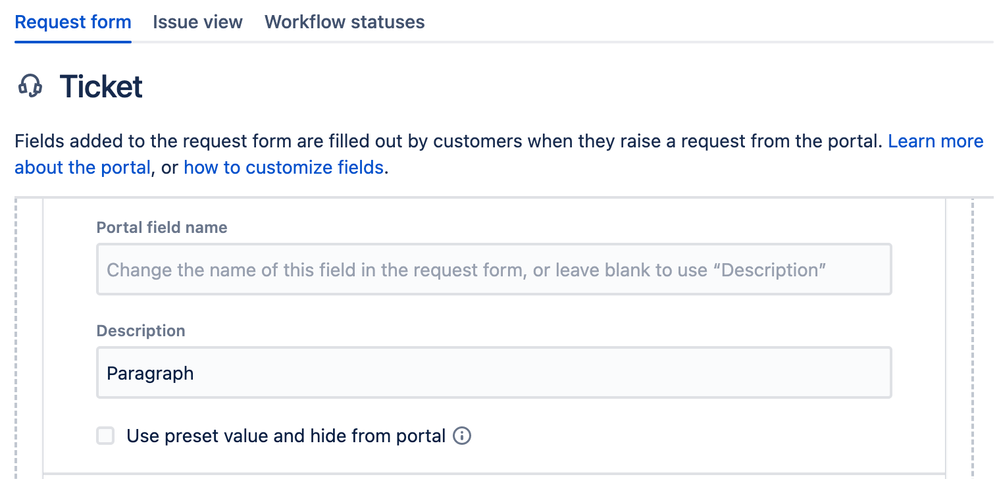Screen dimensions: 999x479
Task: Click the headset icon beside Ticket
Action: pos(31,87)
